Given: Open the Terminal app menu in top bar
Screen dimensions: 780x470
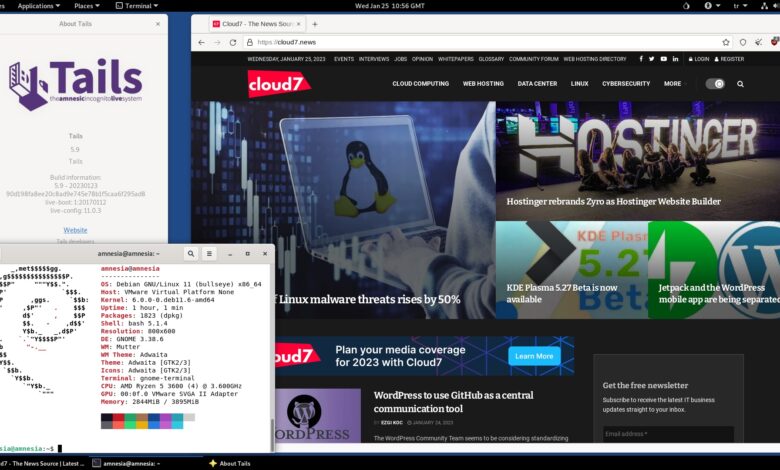Looking at the screenshot, I should (137, 6).
